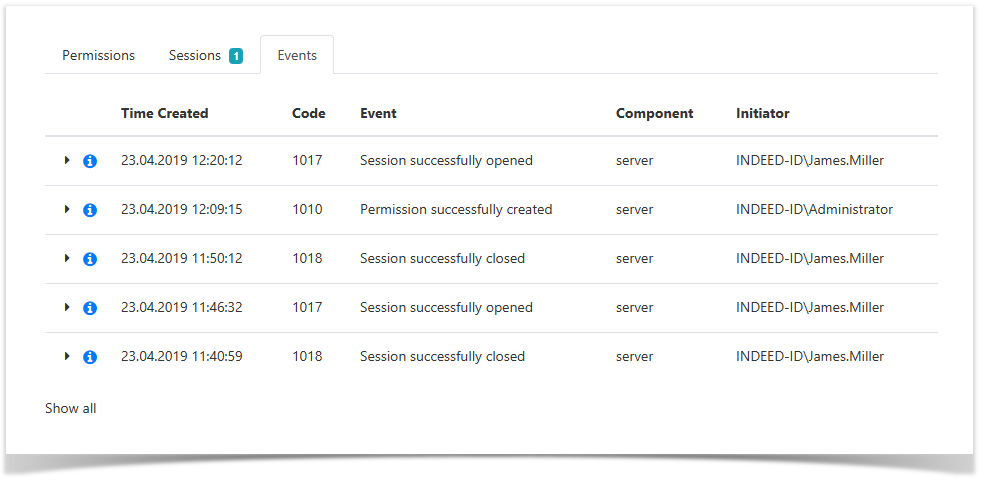Image resolution: width=987 pixels, height=483 pixels.
Task: Open the Sessions tab
Action: tap(195, 55)
